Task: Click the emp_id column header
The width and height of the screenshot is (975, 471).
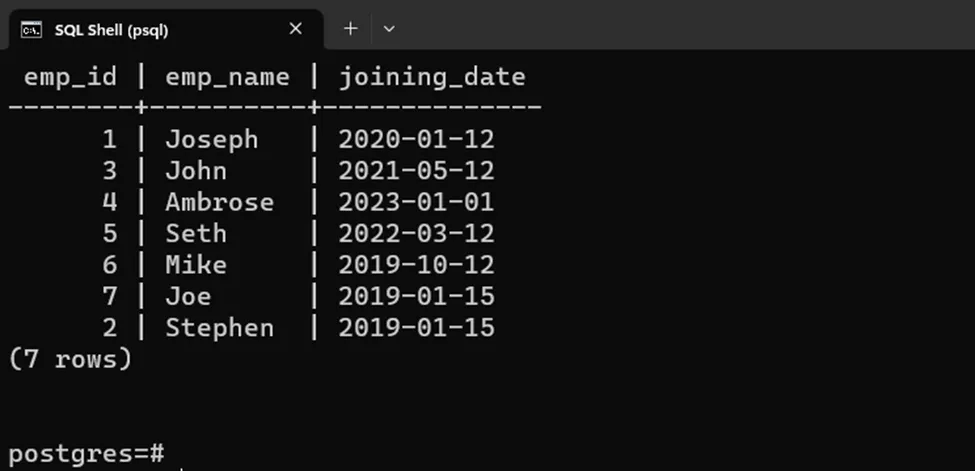Action: [70, 77]
